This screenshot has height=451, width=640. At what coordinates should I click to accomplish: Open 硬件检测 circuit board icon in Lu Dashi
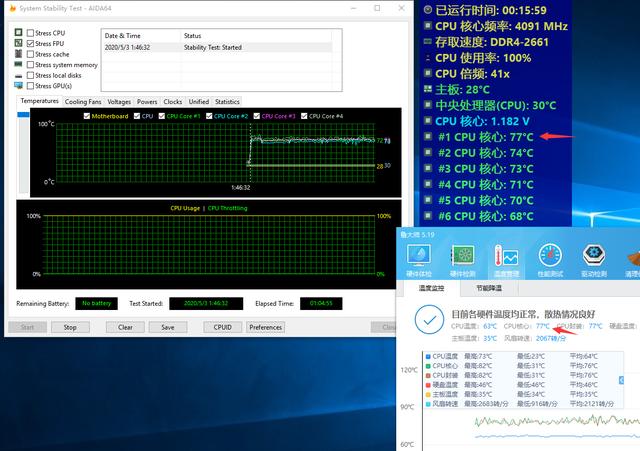coord(462,260)
